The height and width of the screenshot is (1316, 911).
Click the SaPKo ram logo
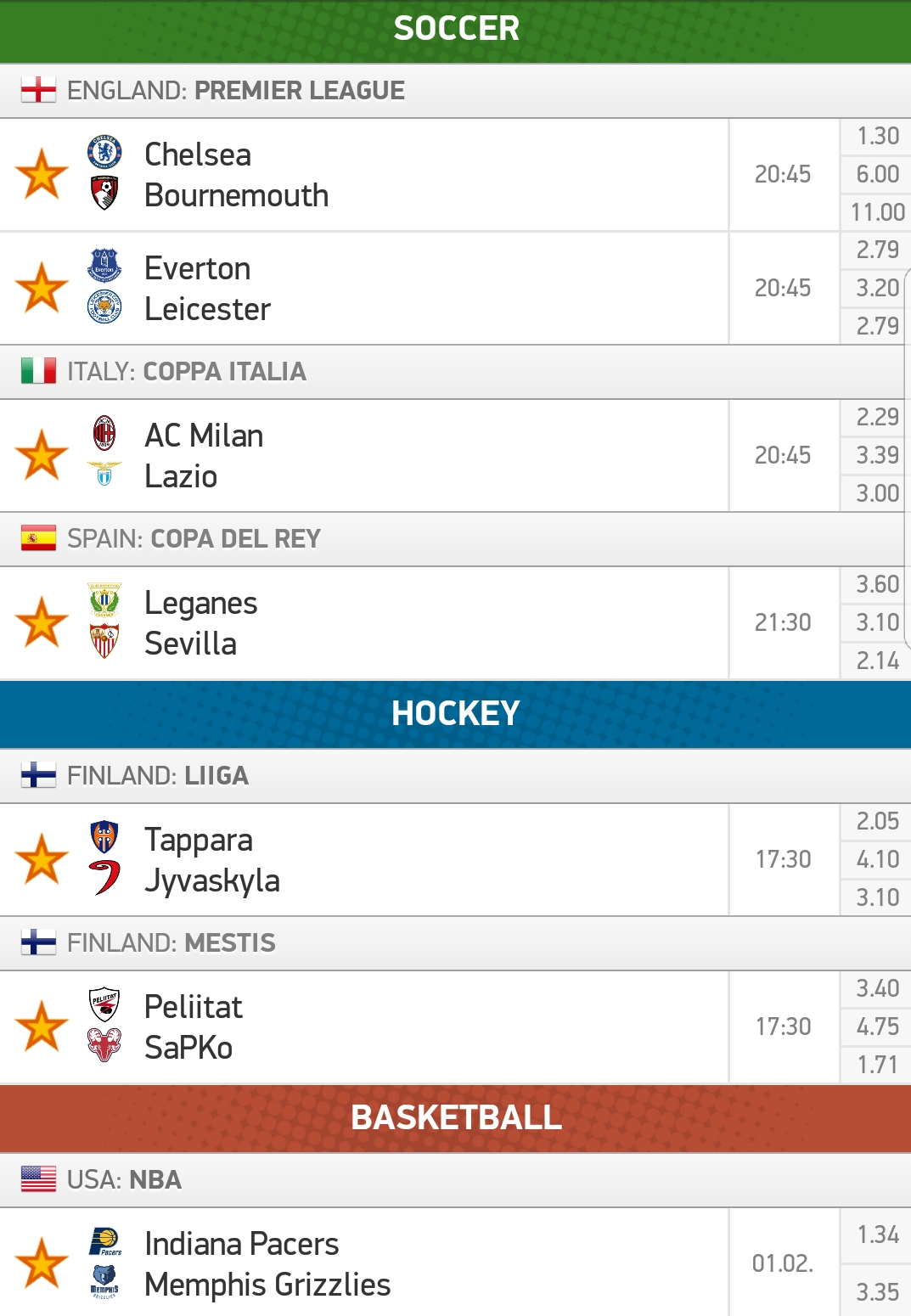point(104,1045)
